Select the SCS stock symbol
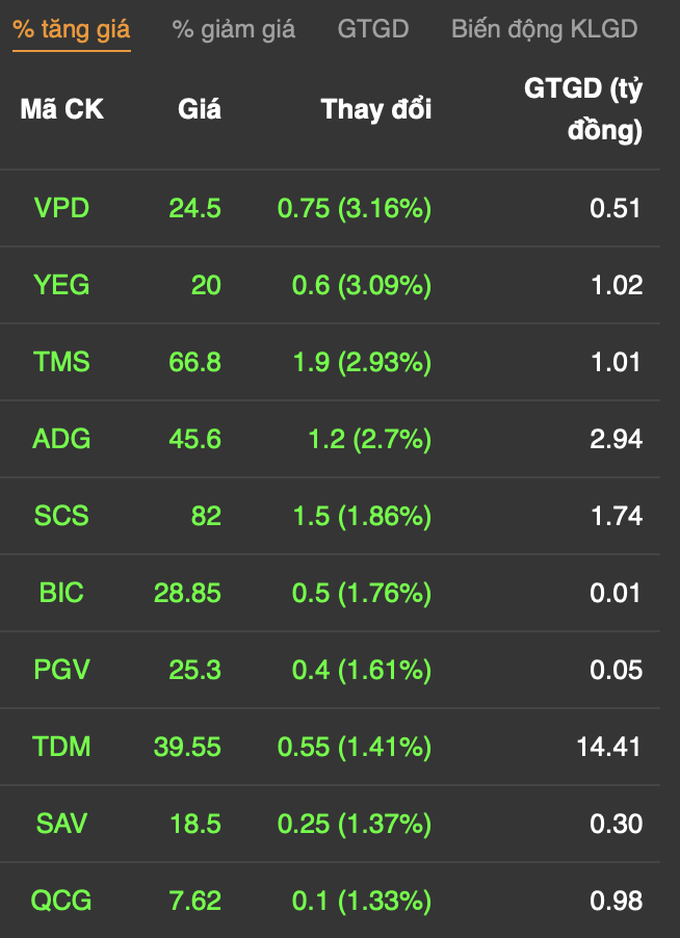Viewport: 680px width, 938px height. (x=62, y=516)
